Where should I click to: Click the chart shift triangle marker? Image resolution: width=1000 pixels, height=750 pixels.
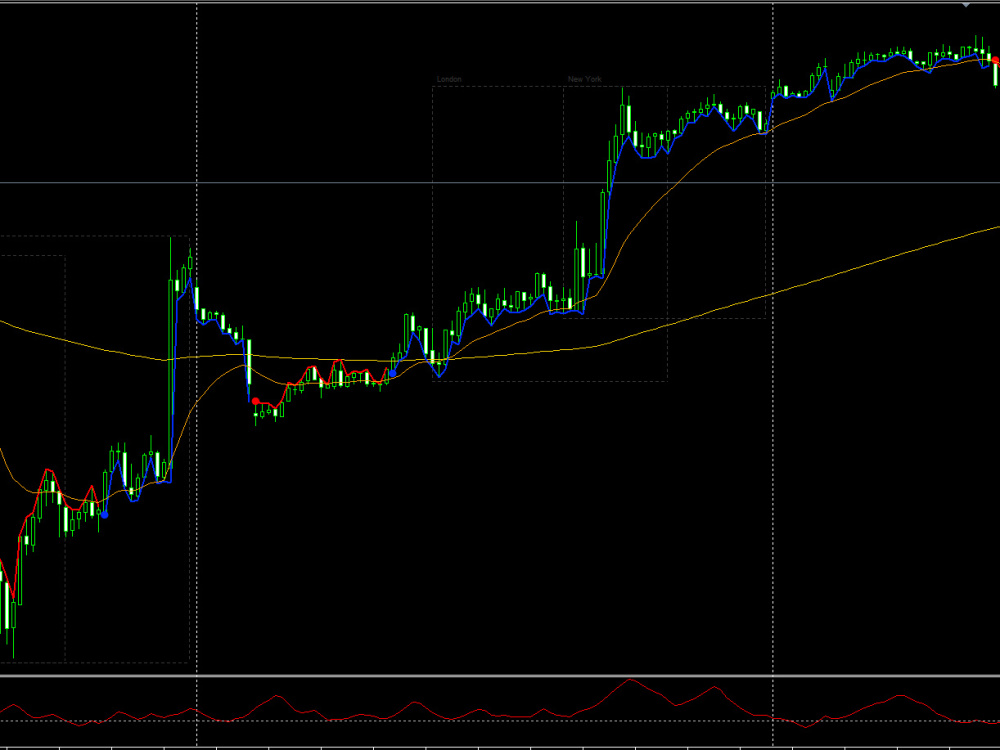[966, 5]
